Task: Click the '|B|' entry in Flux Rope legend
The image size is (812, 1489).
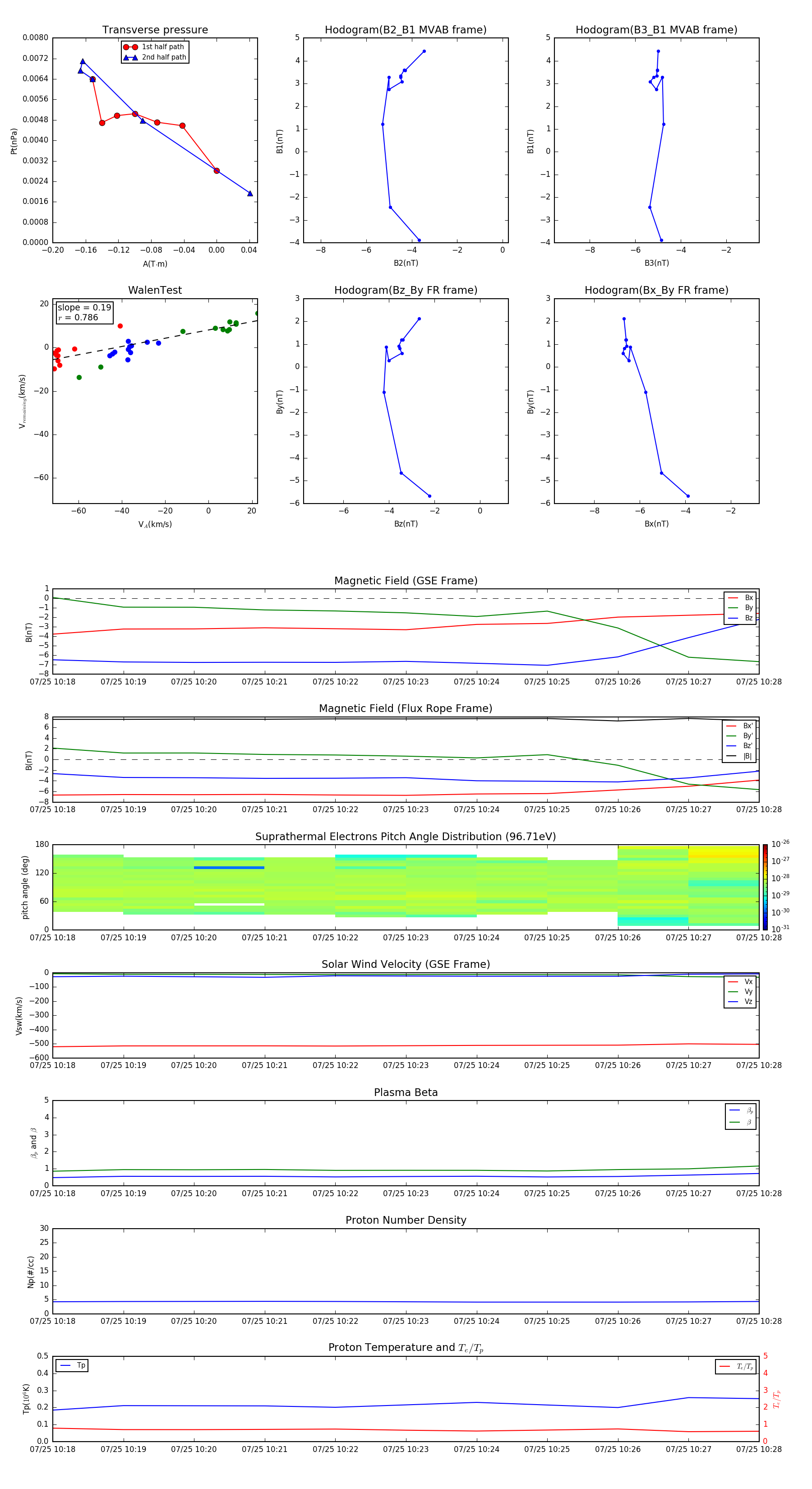Action: pos(739,756)
